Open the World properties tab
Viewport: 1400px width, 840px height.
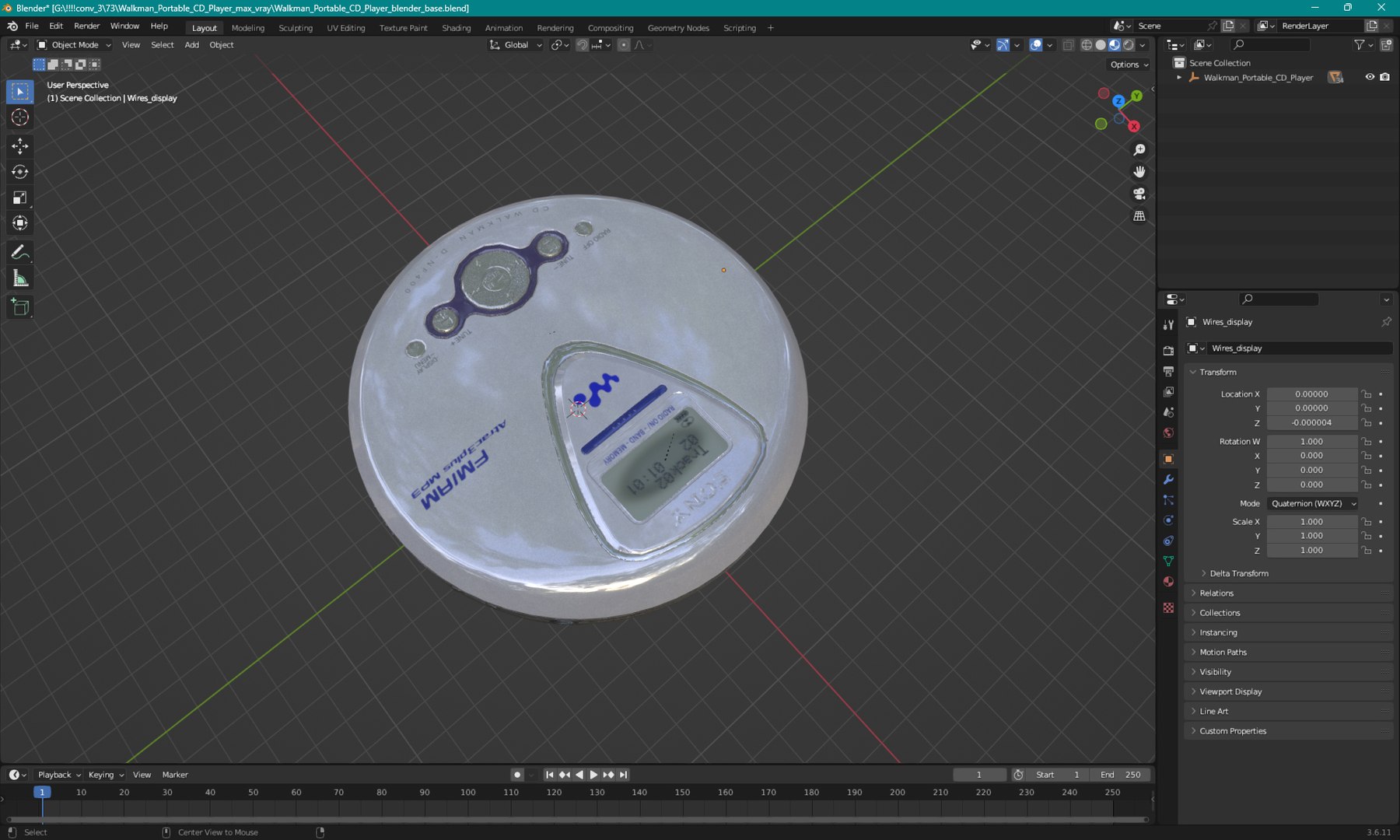click(1168, 433)
